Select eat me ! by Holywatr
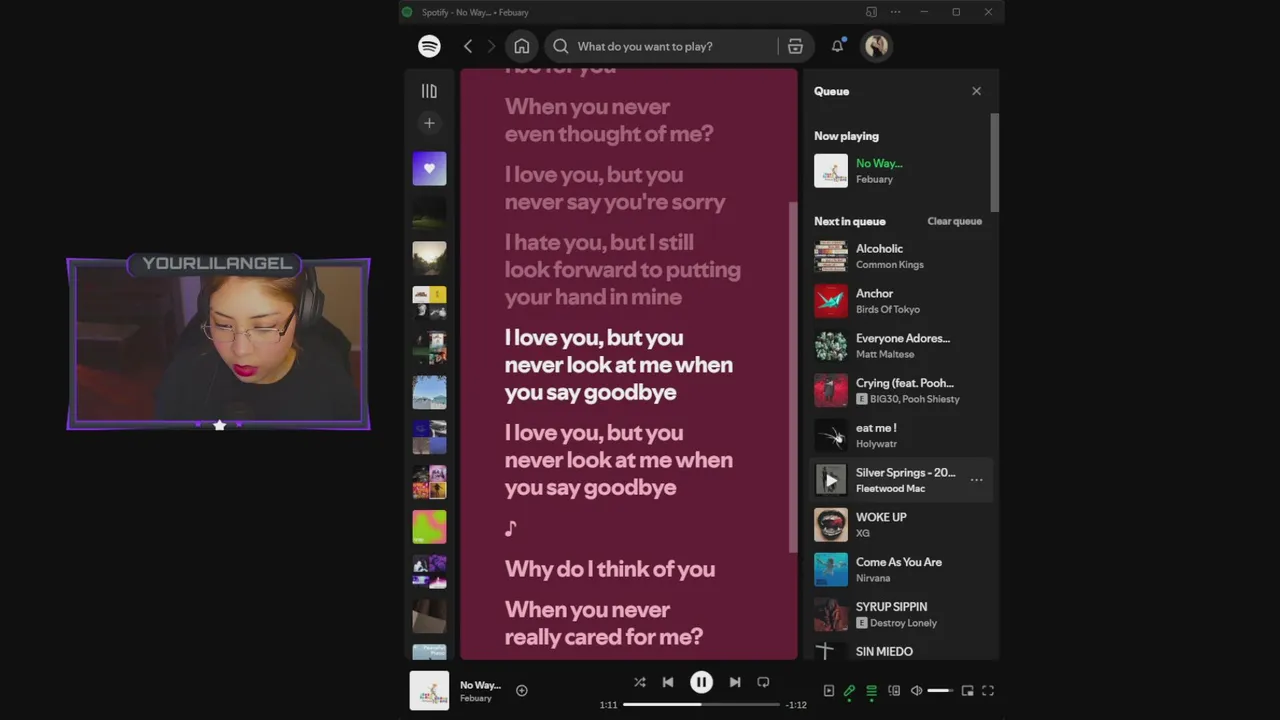 (900, 435)
